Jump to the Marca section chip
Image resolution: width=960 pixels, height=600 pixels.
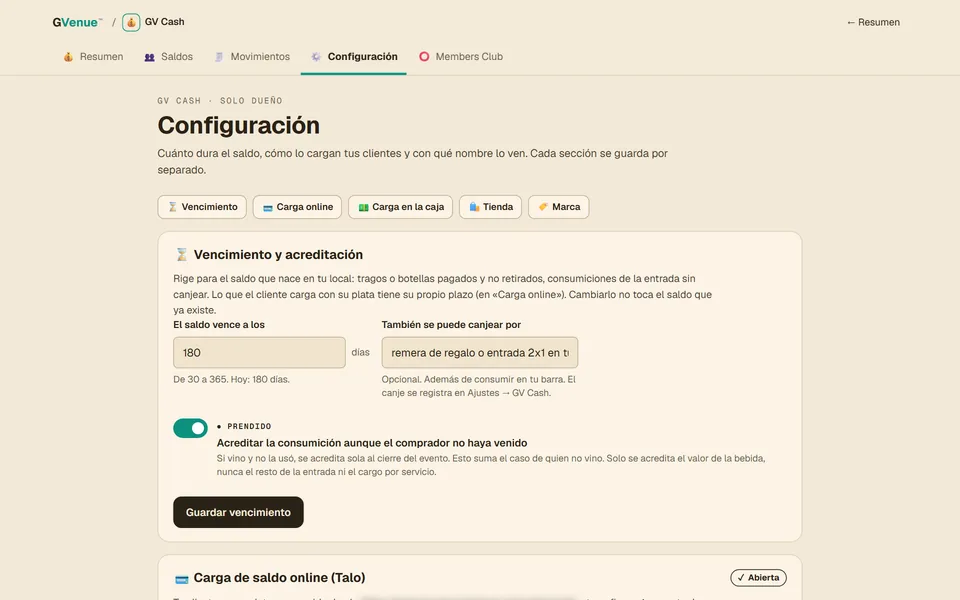click(558, 207)
